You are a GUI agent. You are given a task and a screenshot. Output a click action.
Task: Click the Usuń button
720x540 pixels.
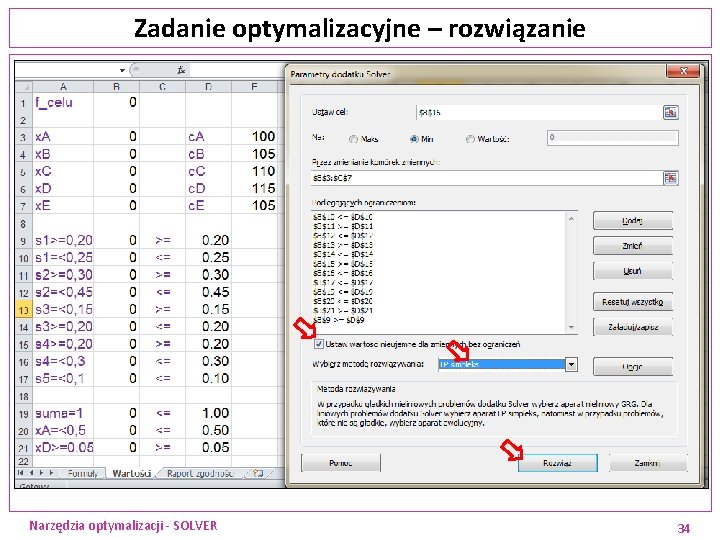pyautogui.click(x=632, y=271)
